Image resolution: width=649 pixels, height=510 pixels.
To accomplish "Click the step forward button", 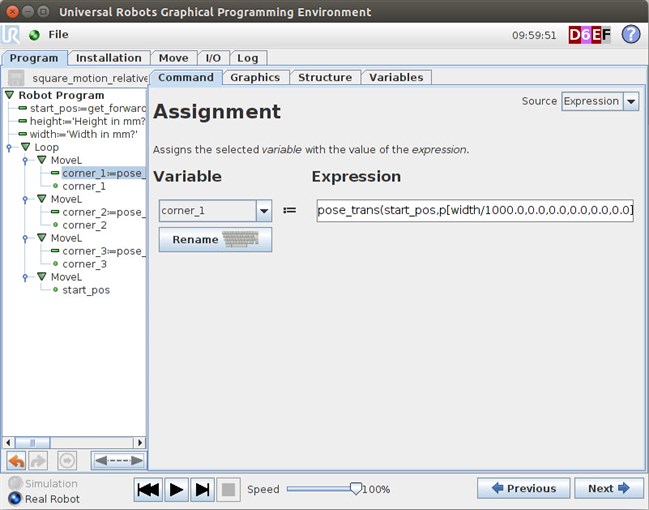I will point(202,489).
